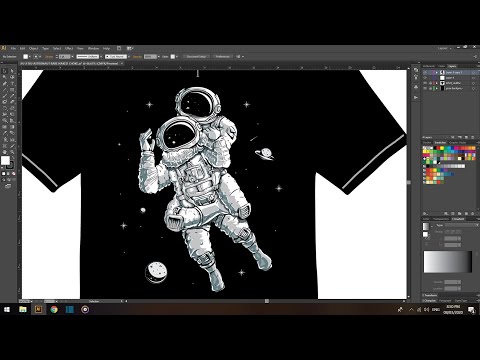Select the Pen tool
Screen dimensions: 480x360
(5, 84)
